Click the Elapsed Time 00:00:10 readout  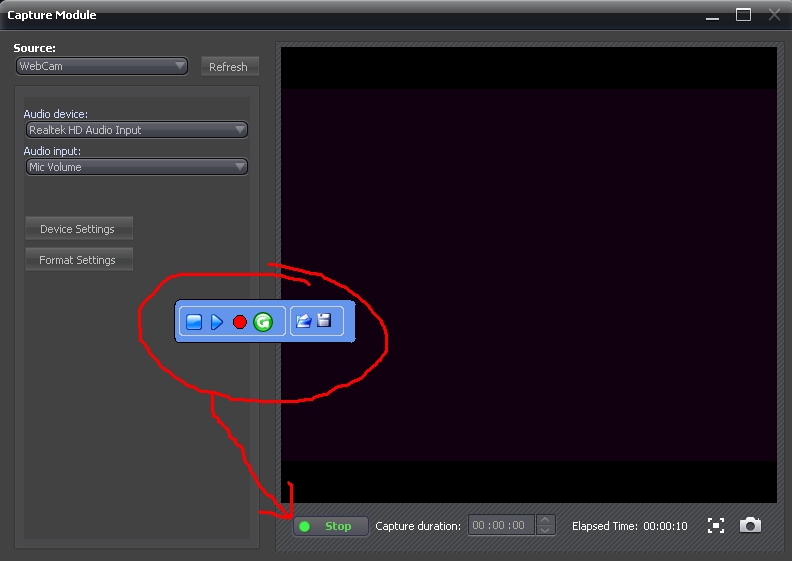(629, 526)
